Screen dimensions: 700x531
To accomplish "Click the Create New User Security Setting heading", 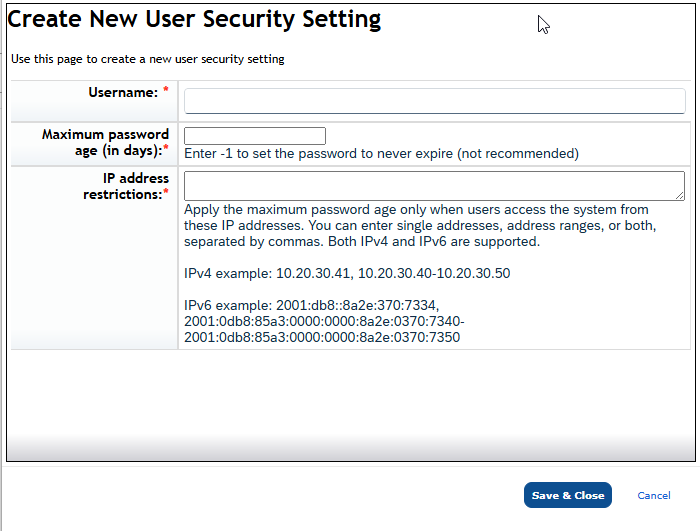I will coord(194,19).
